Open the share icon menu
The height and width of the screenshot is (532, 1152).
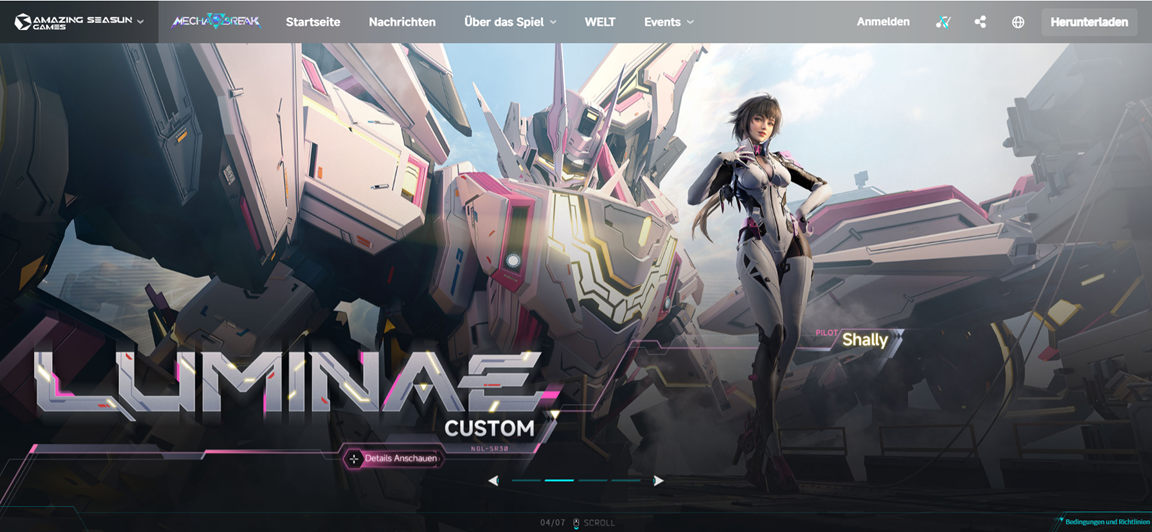(x=980, y=22)
